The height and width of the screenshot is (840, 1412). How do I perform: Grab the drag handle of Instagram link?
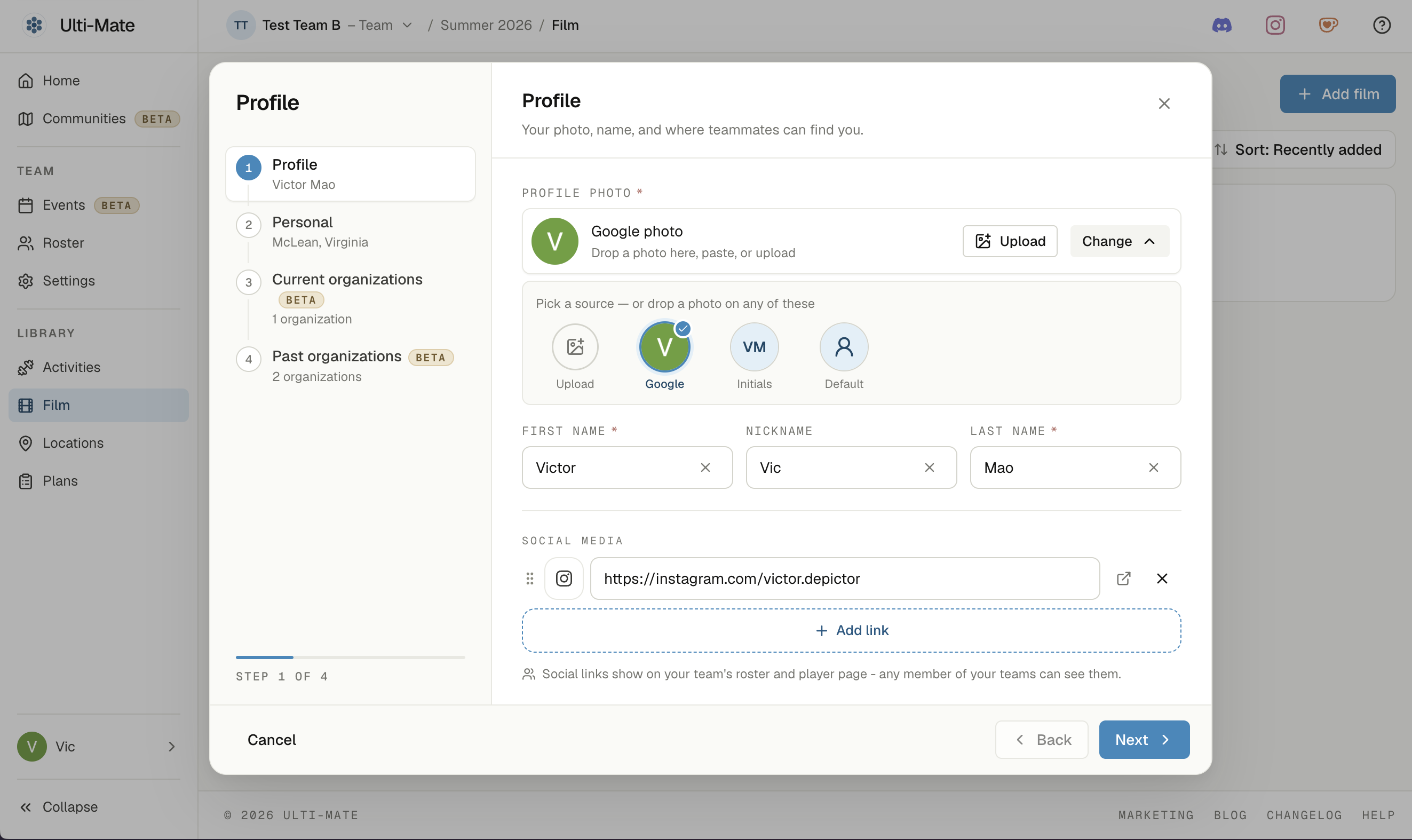coord(530,579)
